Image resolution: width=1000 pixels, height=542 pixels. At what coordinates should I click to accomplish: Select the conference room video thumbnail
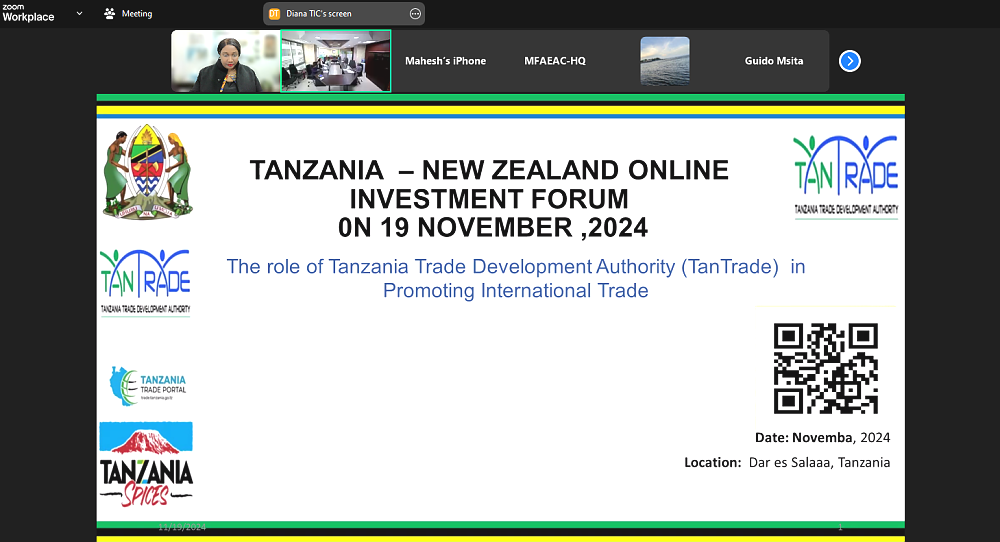[x=335, y=61]
